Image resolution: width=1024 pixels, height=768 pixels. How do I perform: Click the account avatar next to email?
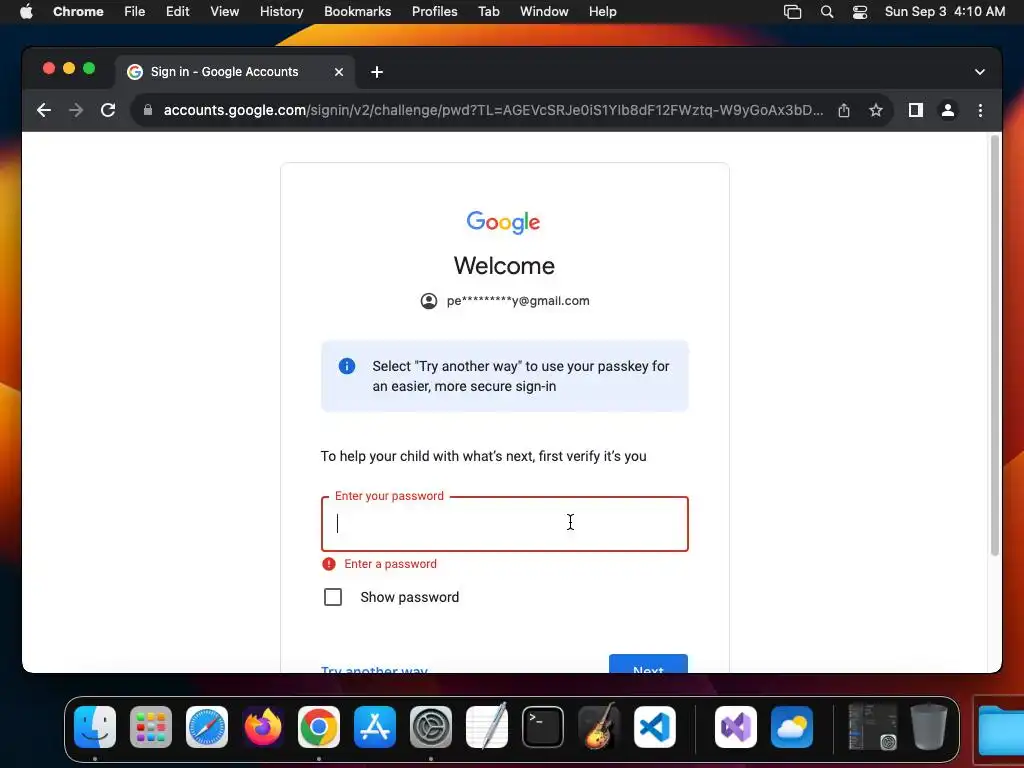pyautogui.click(x=428, y=301)
